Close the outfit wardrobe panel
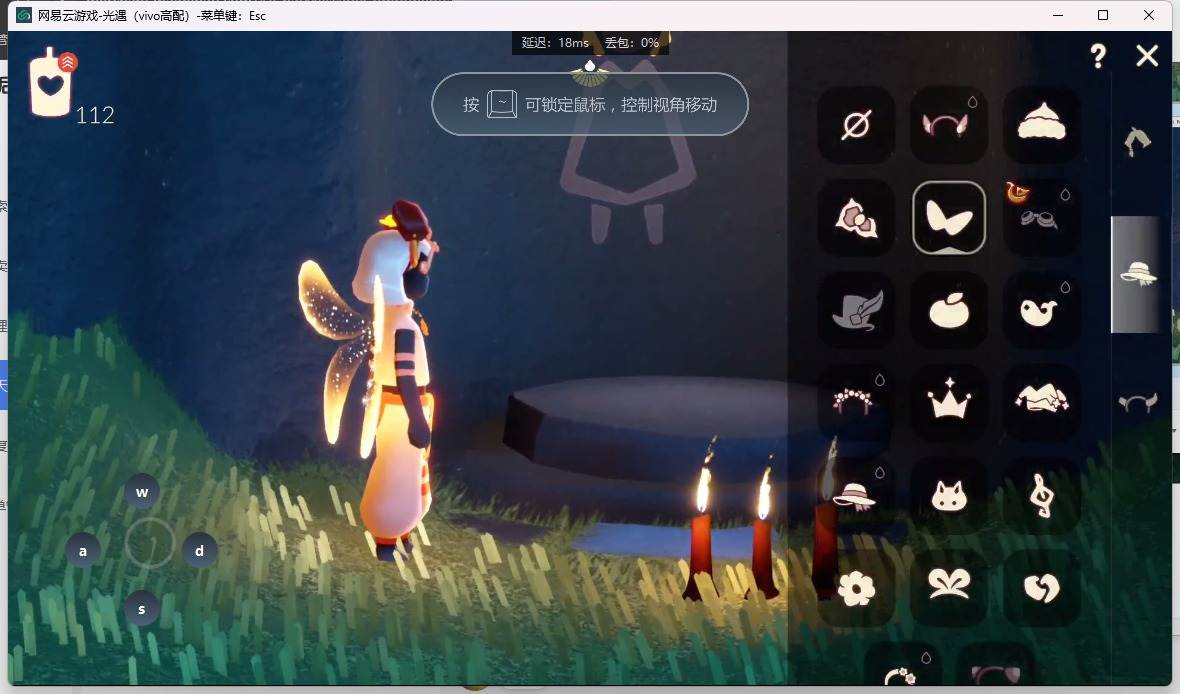 tap(1147, 56)
